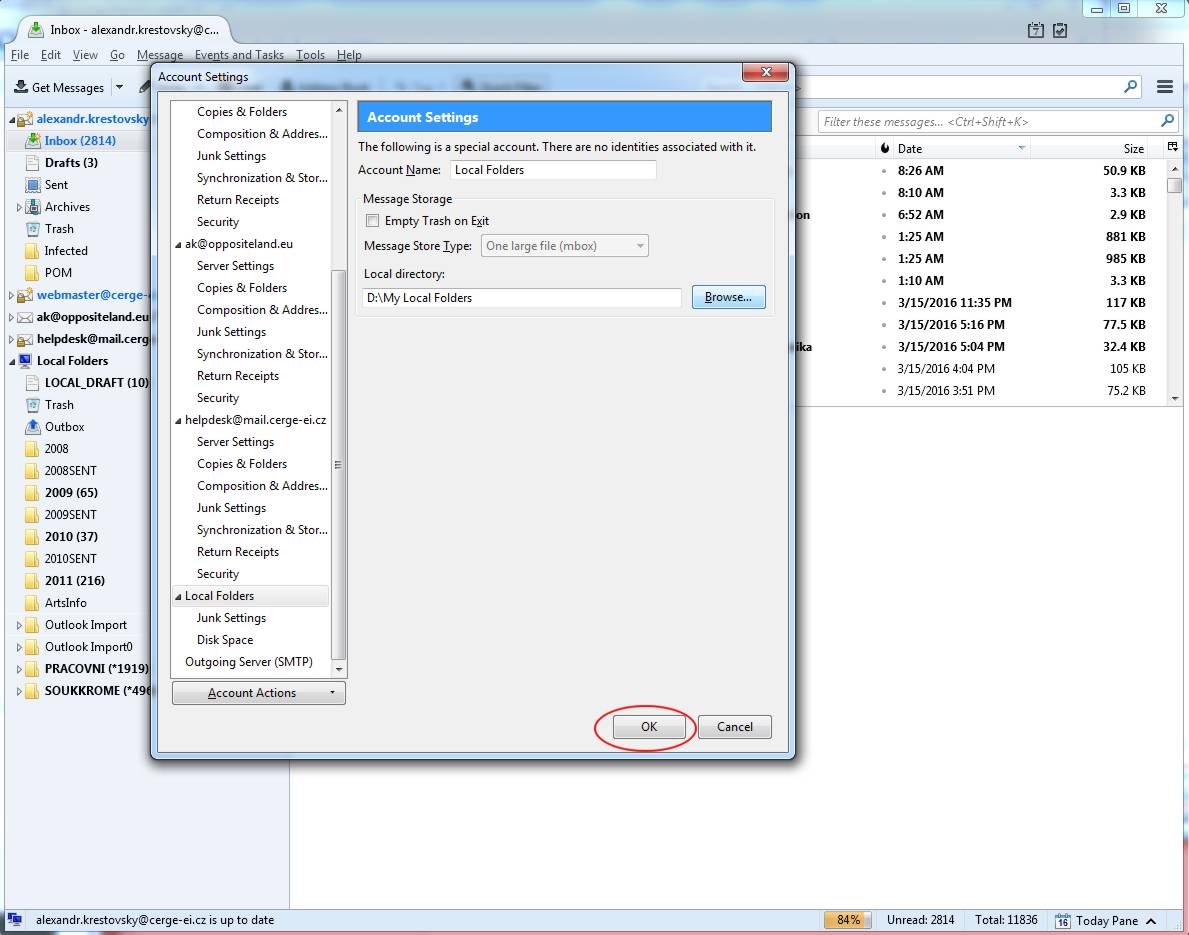
Task: Click the Browse button
Action: tap(728, 298)
